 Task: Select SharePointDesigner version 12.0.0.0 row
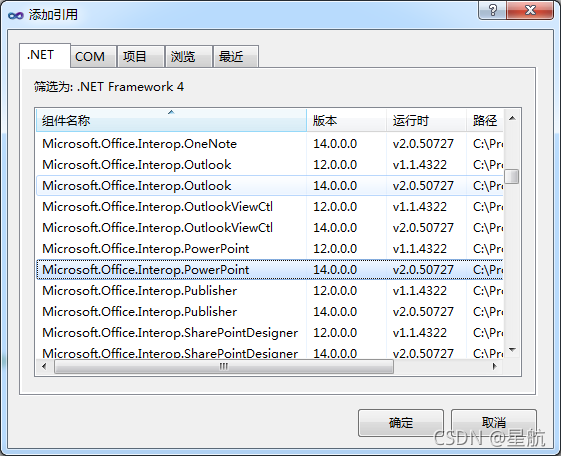tap(270, 333)
